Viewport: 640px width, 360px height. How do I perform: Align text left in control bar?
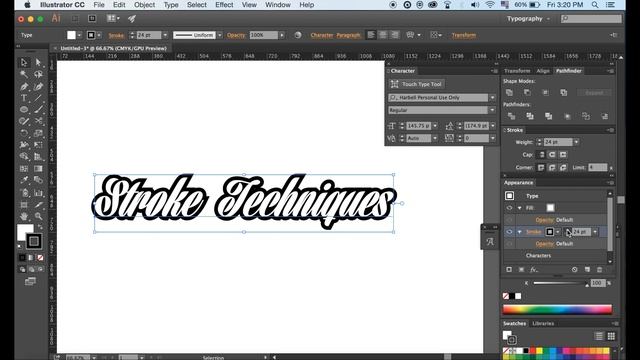(x=371, y=35)
